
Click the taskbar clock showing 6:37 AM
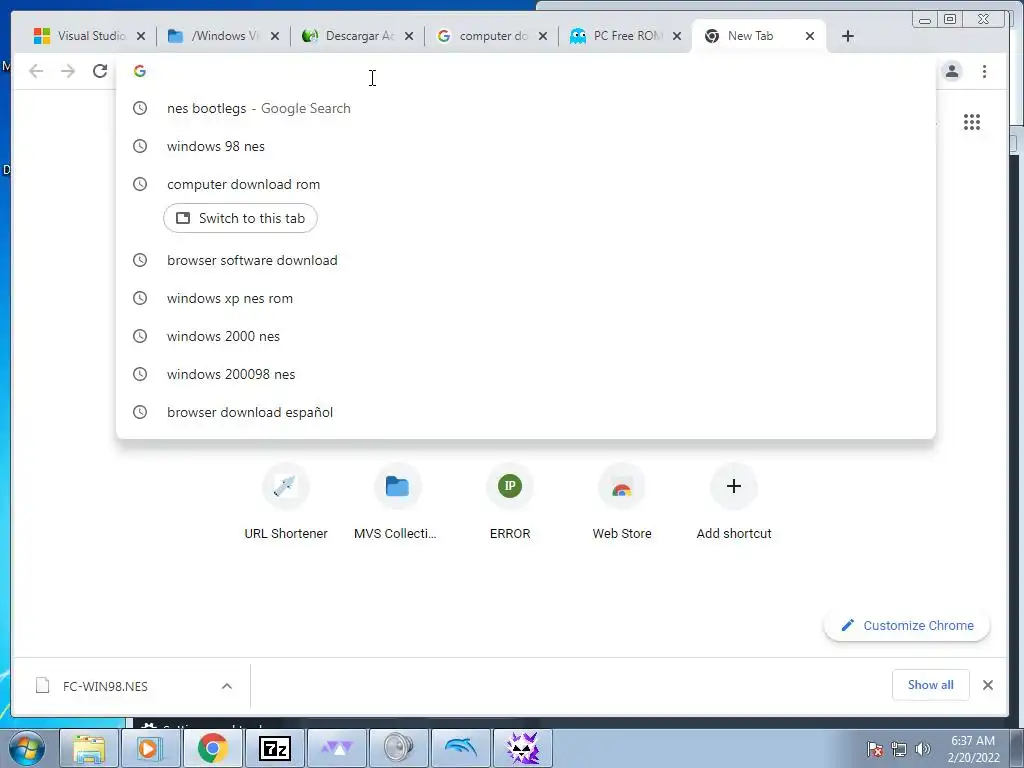[974, 749]
